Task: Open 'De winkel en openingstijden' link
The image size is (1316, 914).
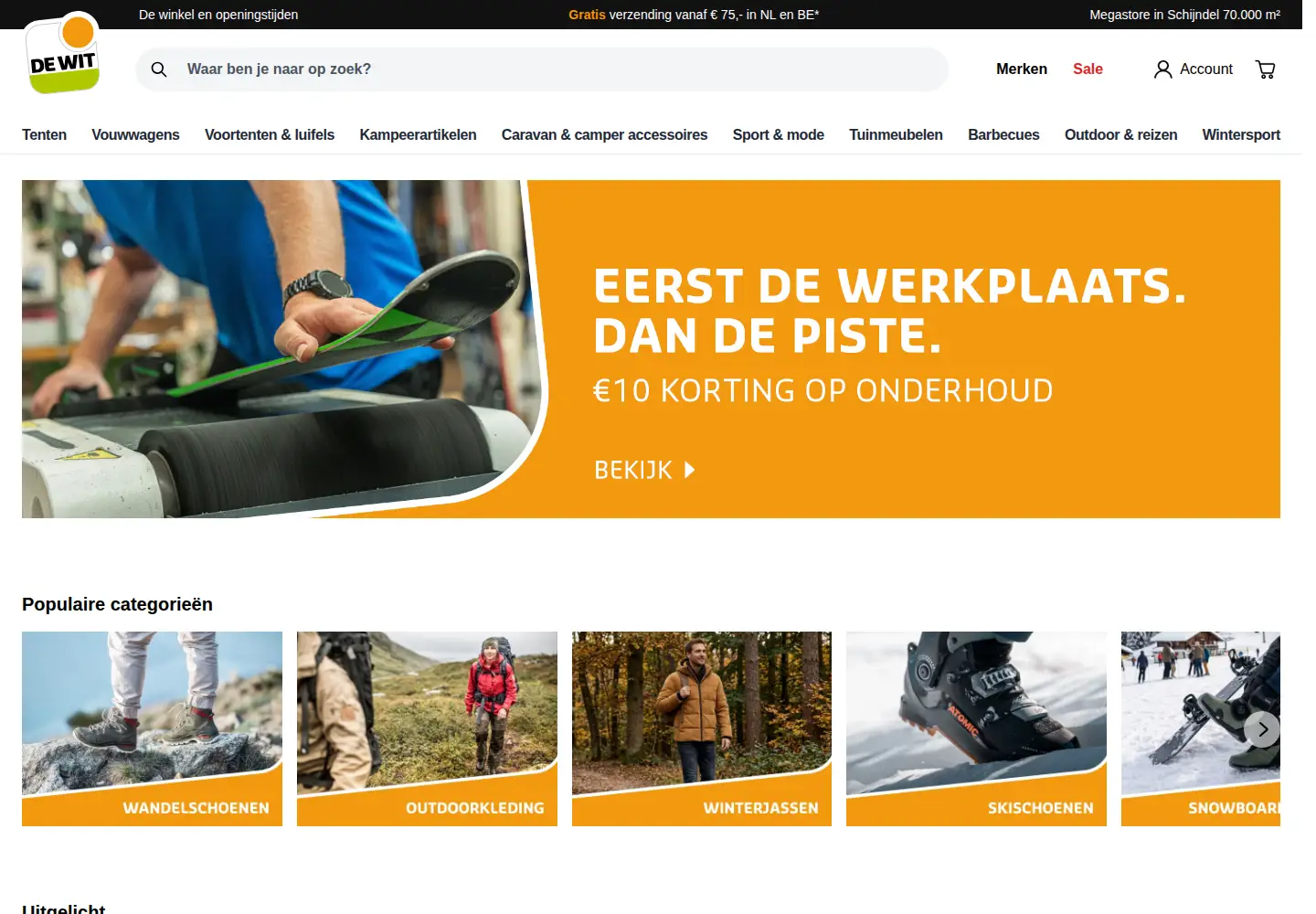Action: point(218,15)
